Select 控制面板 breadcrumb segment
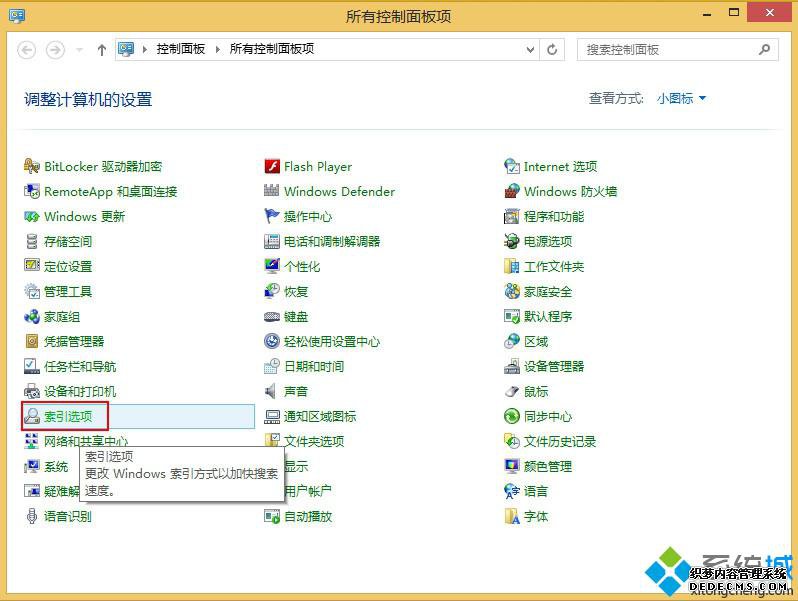The width and height of the screenshot is (798, 601). click(x=181, y=49)
